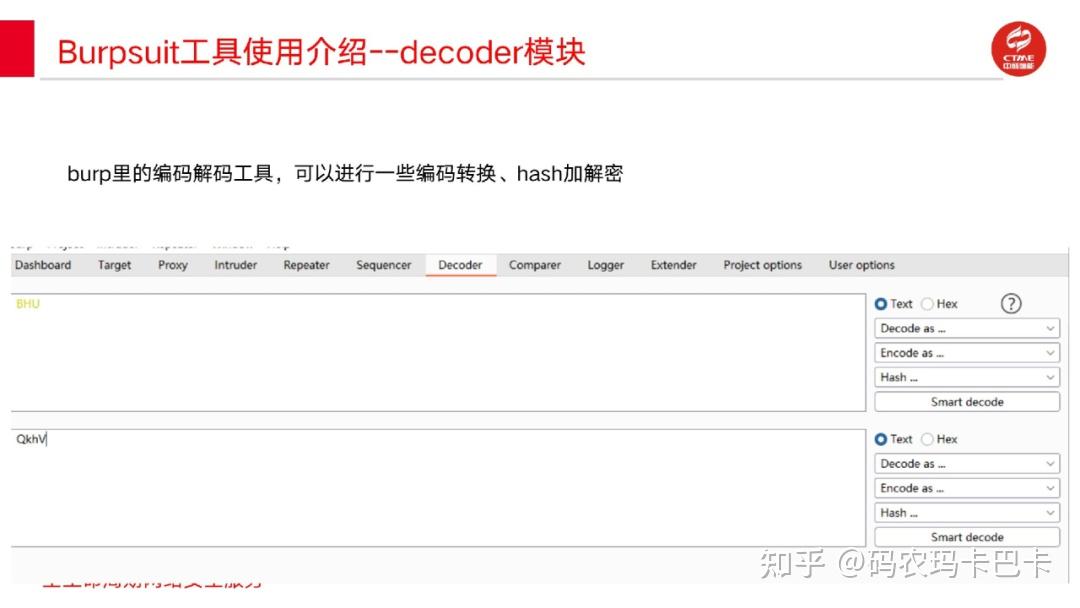Image resolution: width=1080 pixels, height=608 pixels.
Task: Open the Intruder tab
Action: 236,265
